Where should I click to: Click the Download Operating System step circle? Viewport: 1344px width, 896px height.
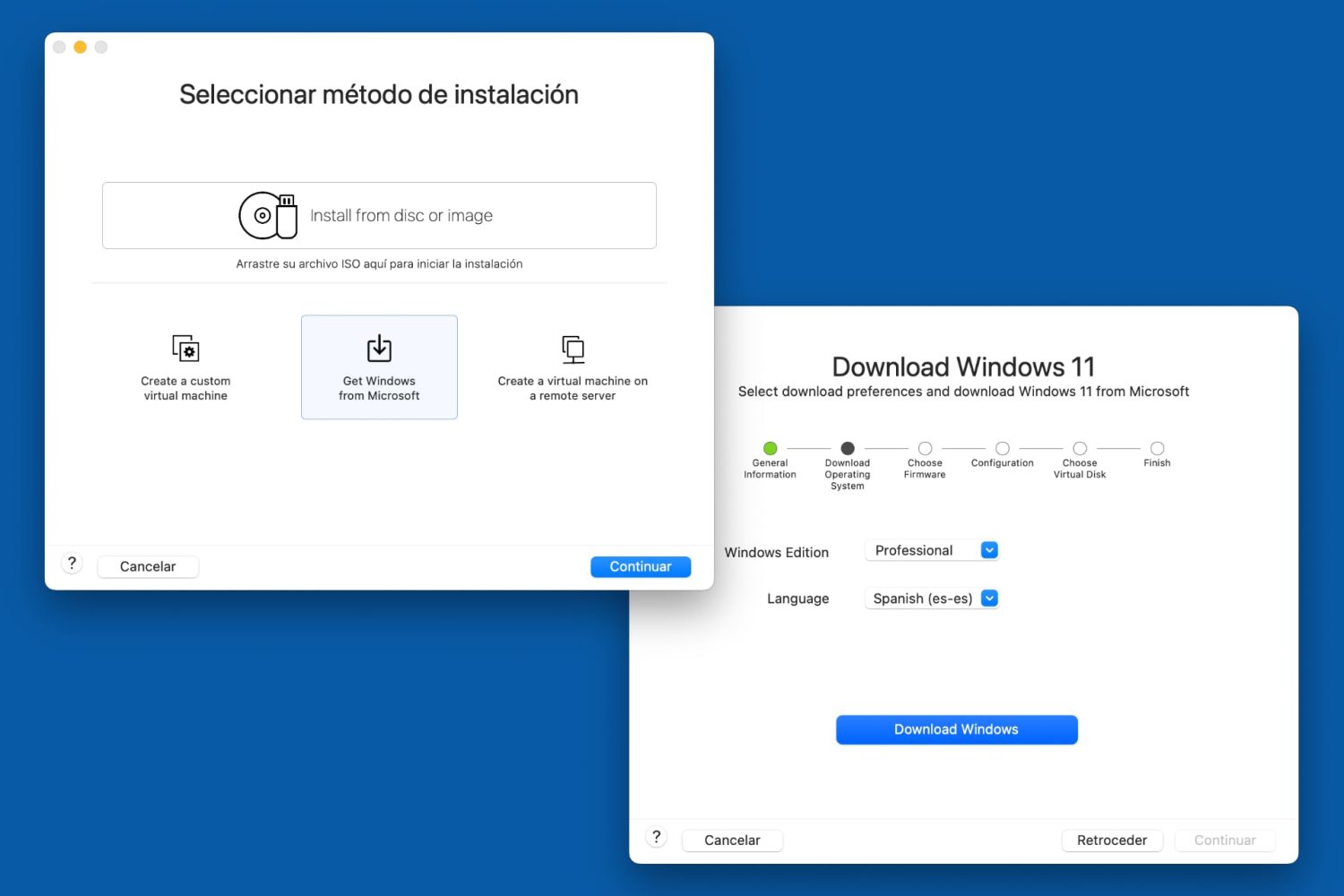pyautogui.click(x=848, y=448)
